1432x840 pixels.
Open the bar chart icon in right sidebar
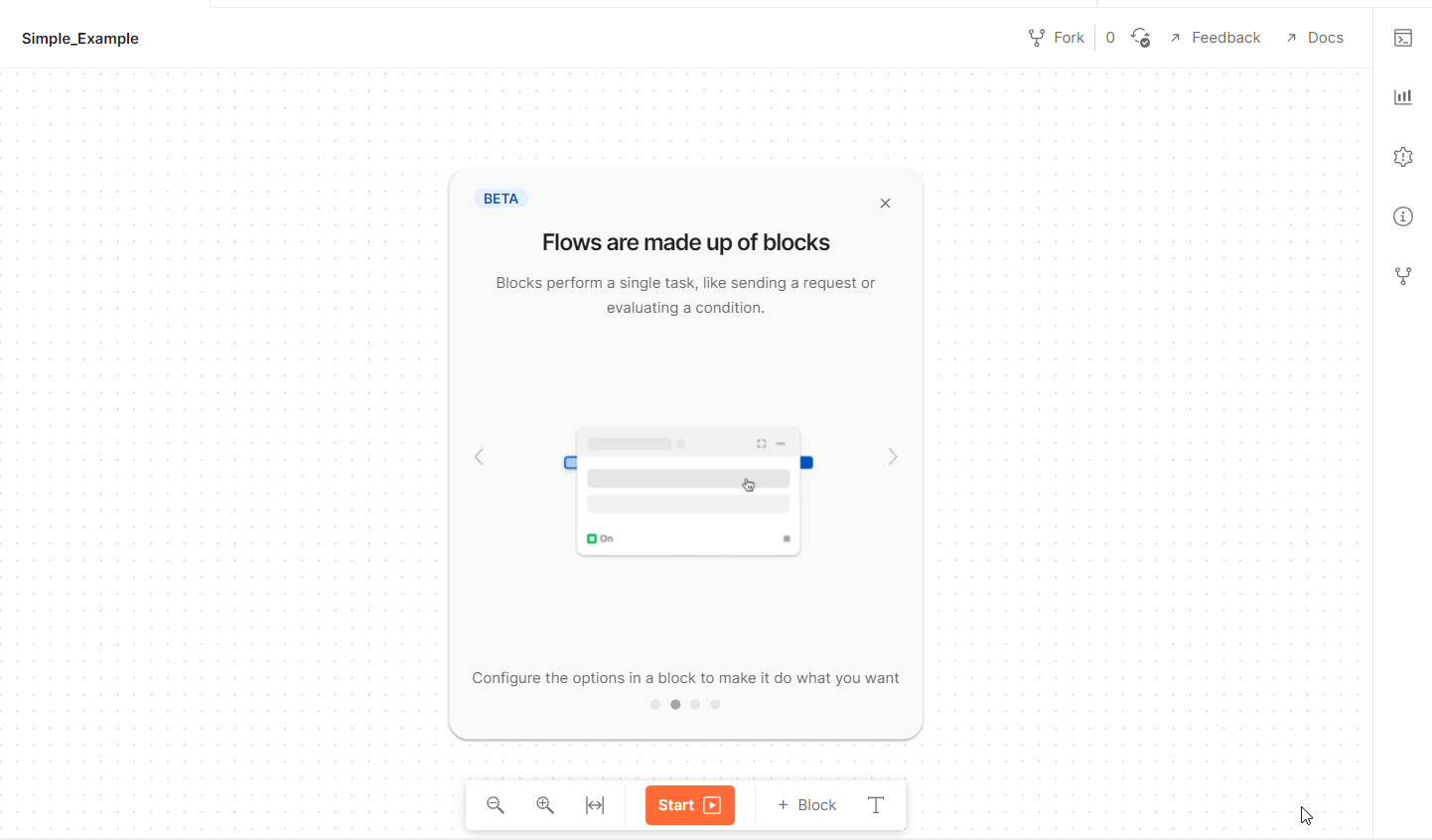coord(1403,97)
